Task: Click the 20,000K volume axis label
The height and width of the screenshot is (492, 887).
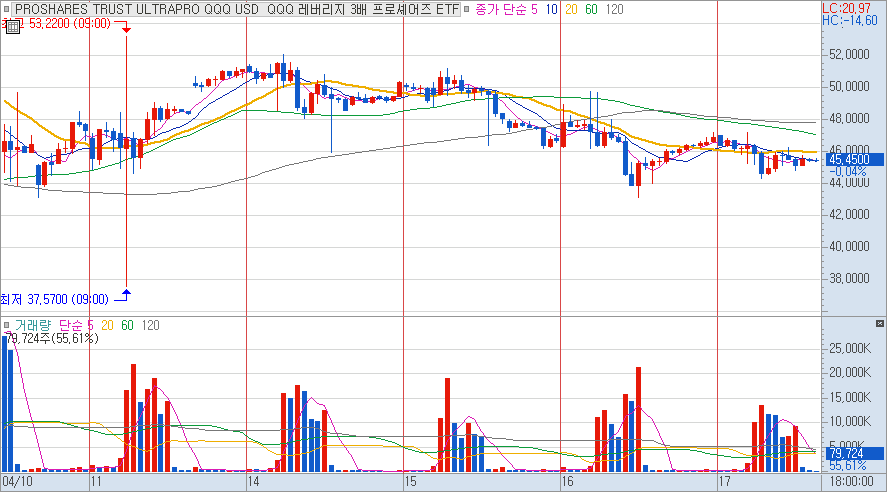Action: pyautogui.click(x=850, y=372)
